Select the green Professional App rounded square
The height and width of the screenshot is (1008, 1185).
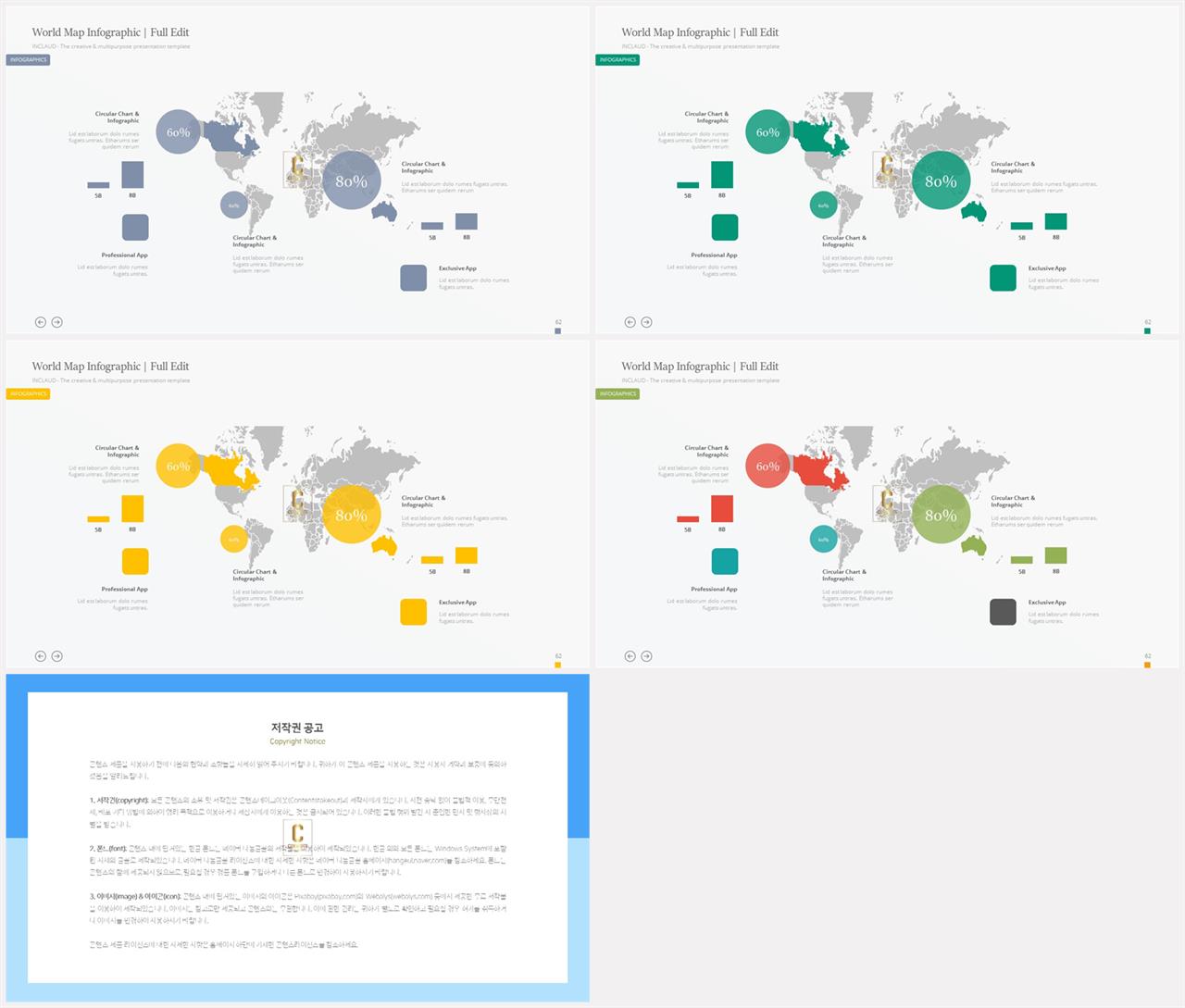tap(725, 228)
